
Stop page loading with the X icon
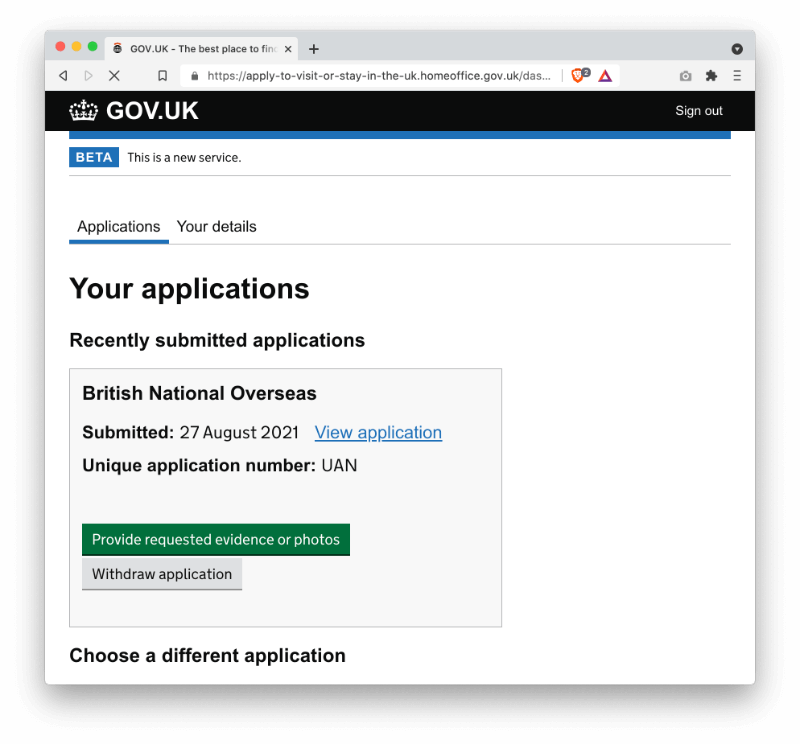[114, 76]
